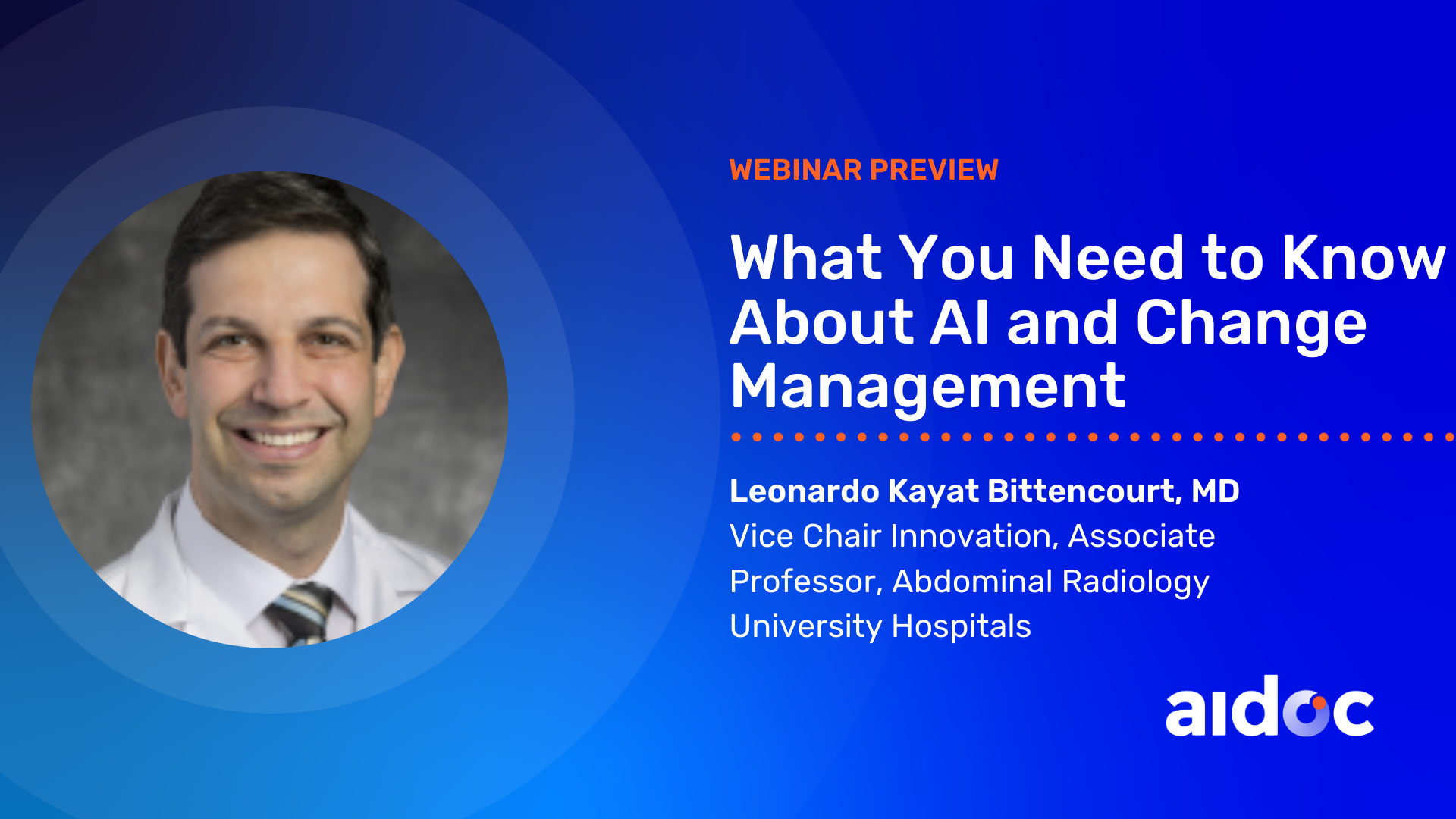This screenshot has width=1456, height=819.
Task: Click the 'University Hospitals' text
Action: 880,626
